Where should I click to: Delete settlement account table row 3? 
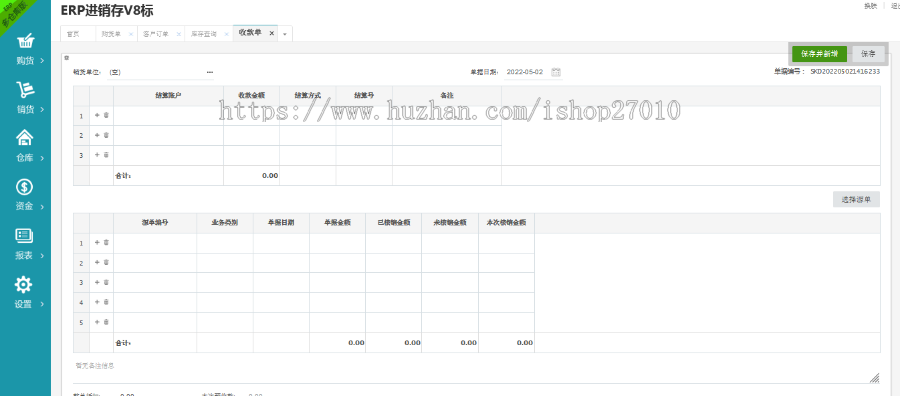(106, 155)
